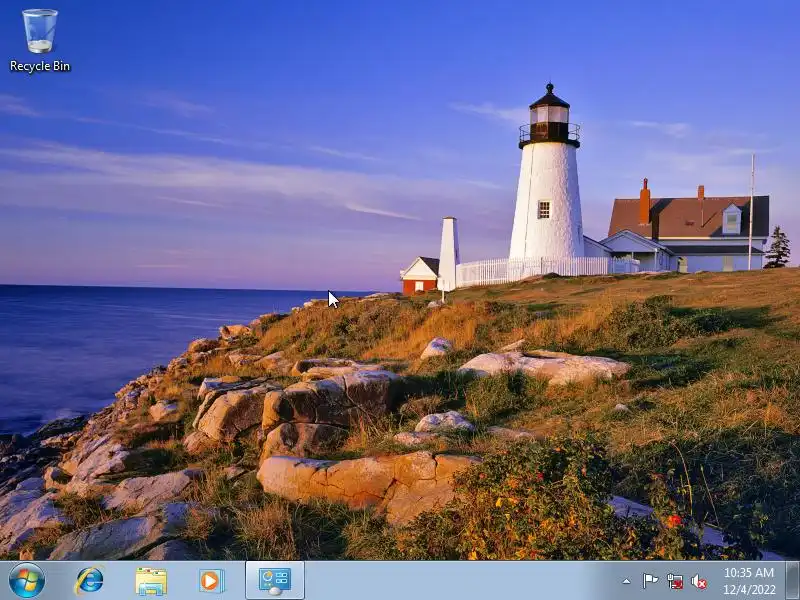
Task: Click the flagpole beside the house on wallpaper
Action: [x=751, y=212]
